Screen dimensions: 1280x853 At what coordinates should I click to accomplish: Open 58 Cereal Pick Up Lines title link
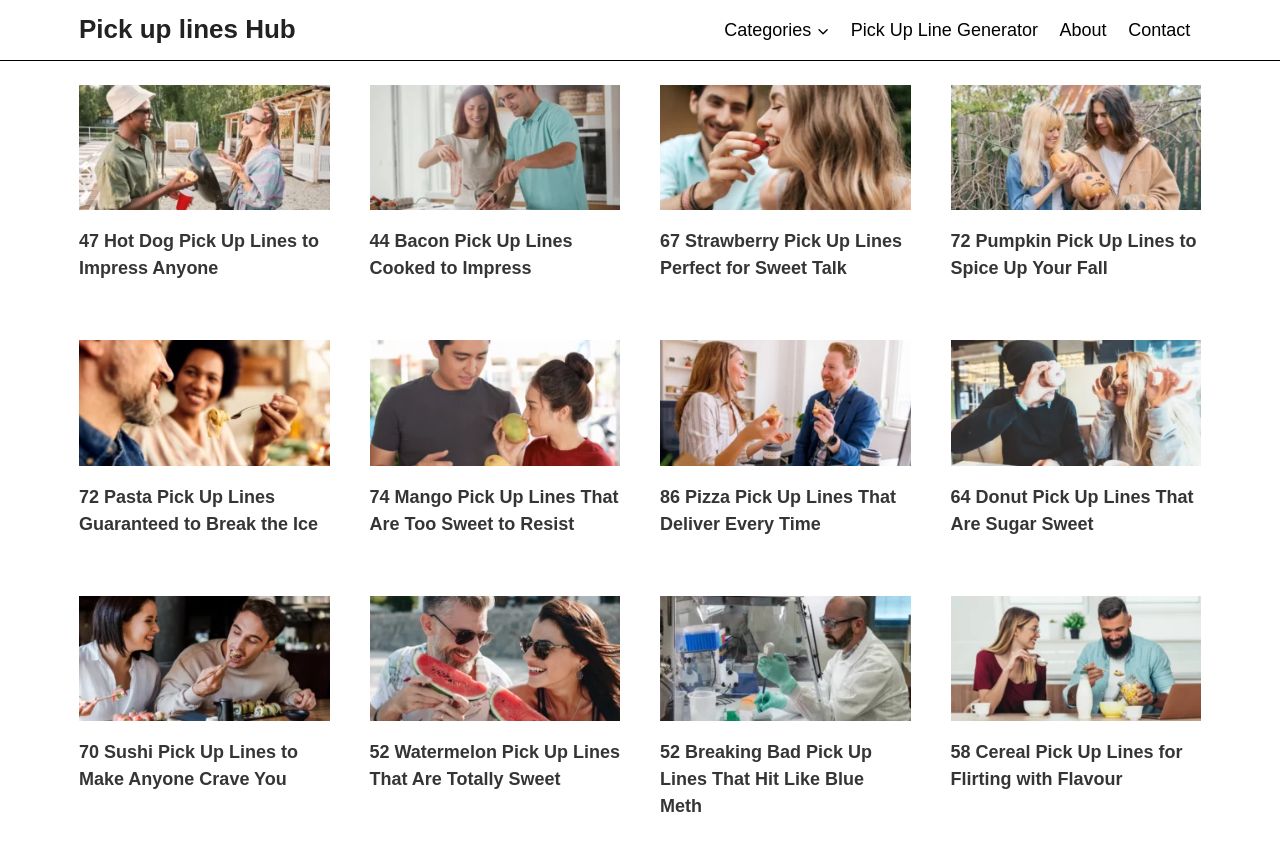coord(1066,765)
